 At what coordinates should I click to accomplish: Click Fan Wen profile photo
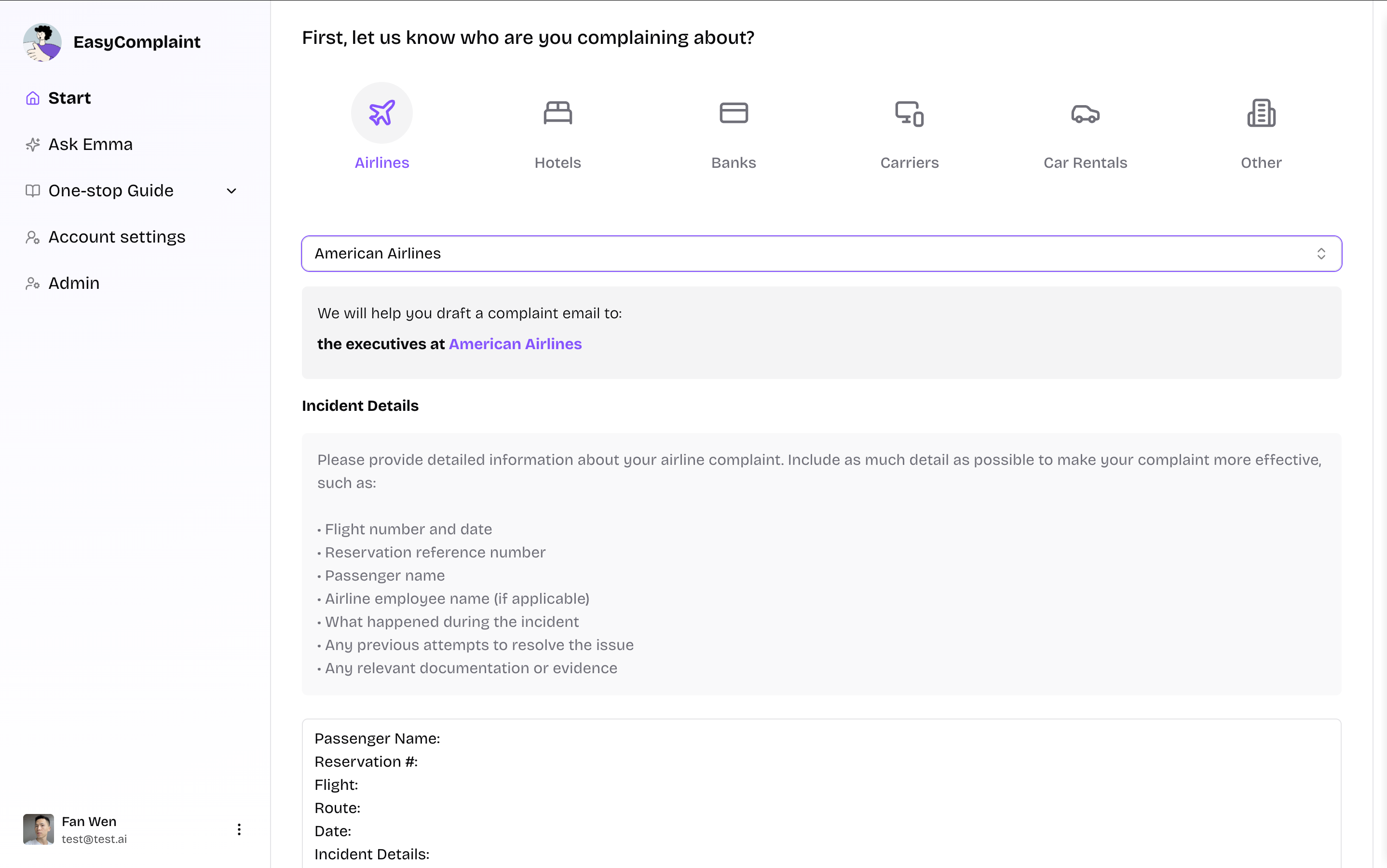coord(39,829)
